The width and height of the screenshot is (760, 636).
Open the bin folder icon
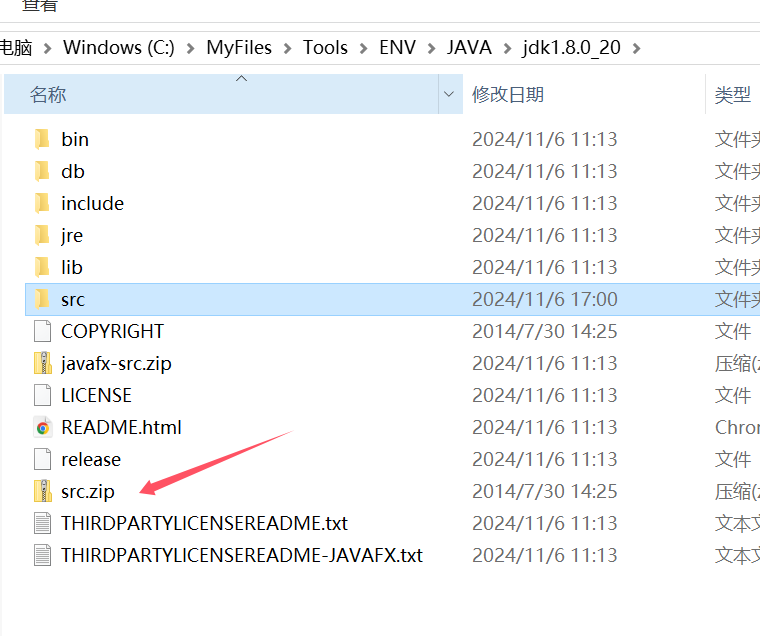(x=42, y=139)
